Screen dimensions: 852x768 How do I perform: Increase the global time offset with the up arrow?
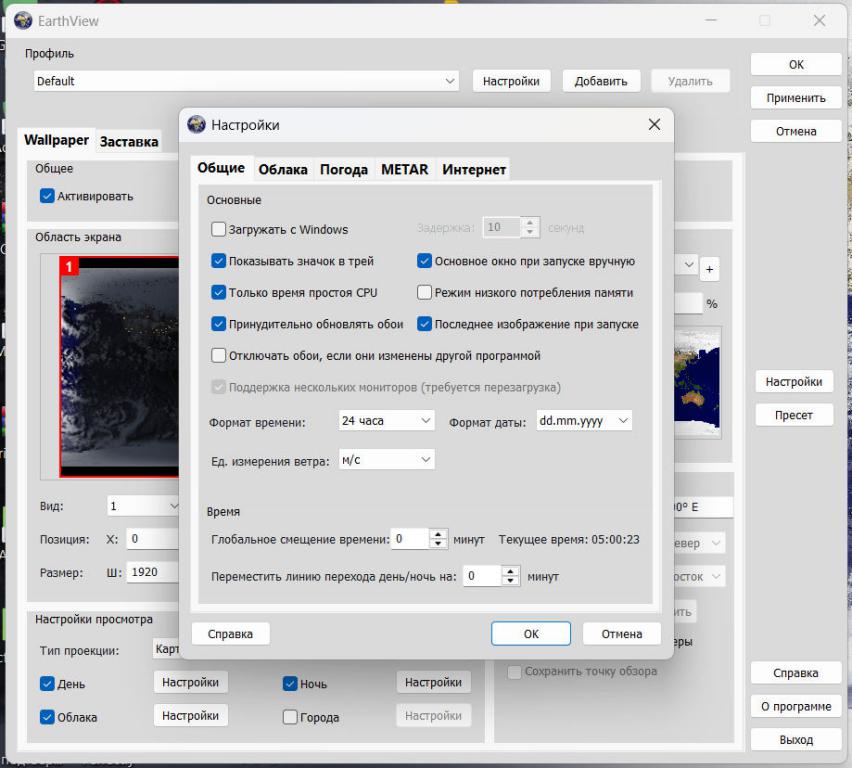(x=438, y=534)
